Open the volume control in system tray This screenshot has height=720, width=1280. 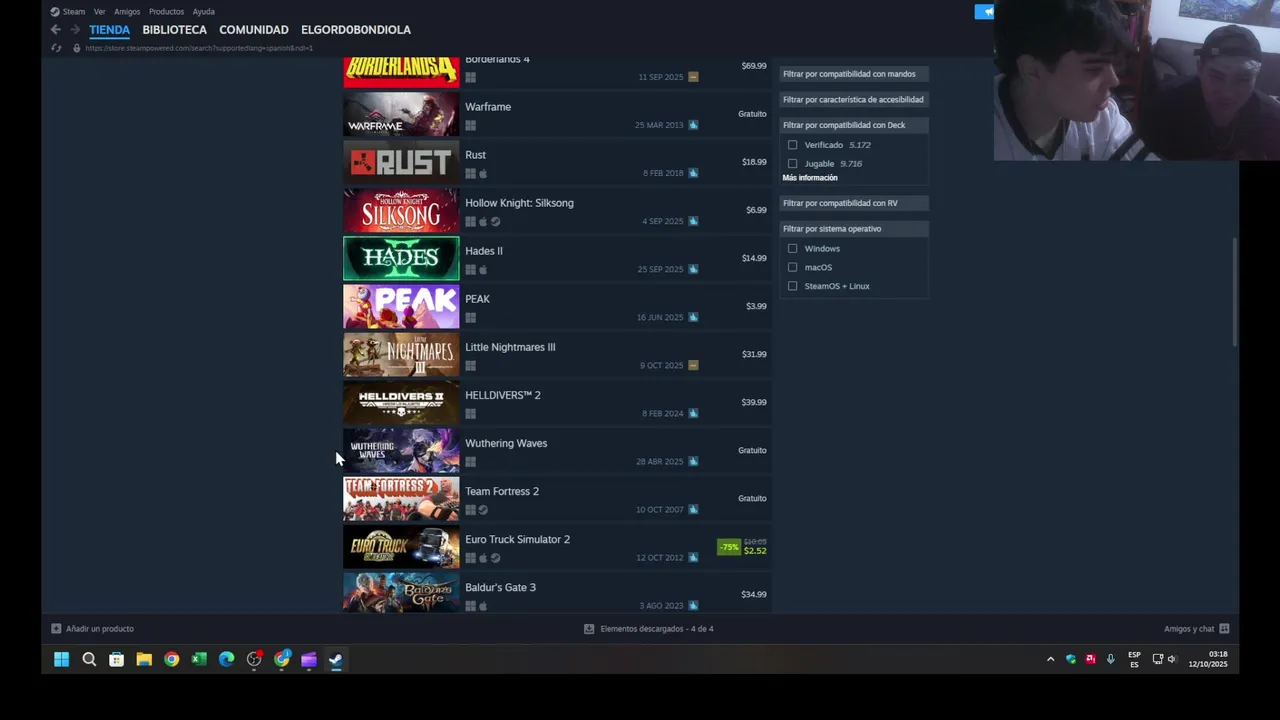click(x=1172, y=659)
